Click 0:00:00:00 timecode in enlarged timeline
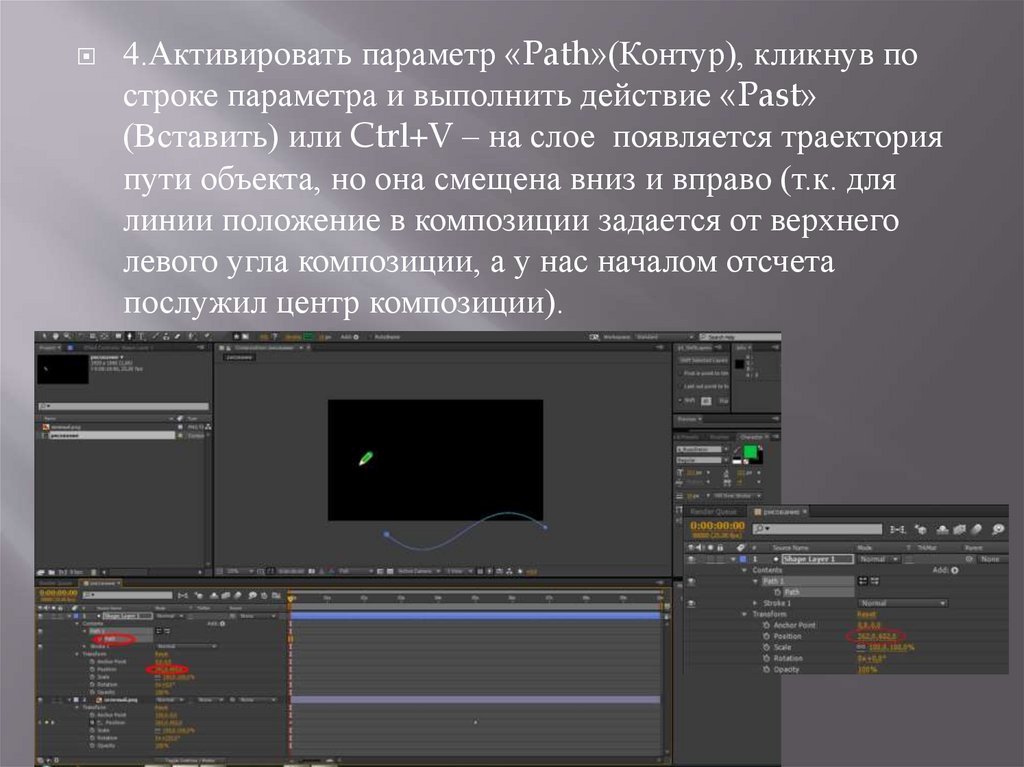 pyautogui.click(x=717, y=525)
